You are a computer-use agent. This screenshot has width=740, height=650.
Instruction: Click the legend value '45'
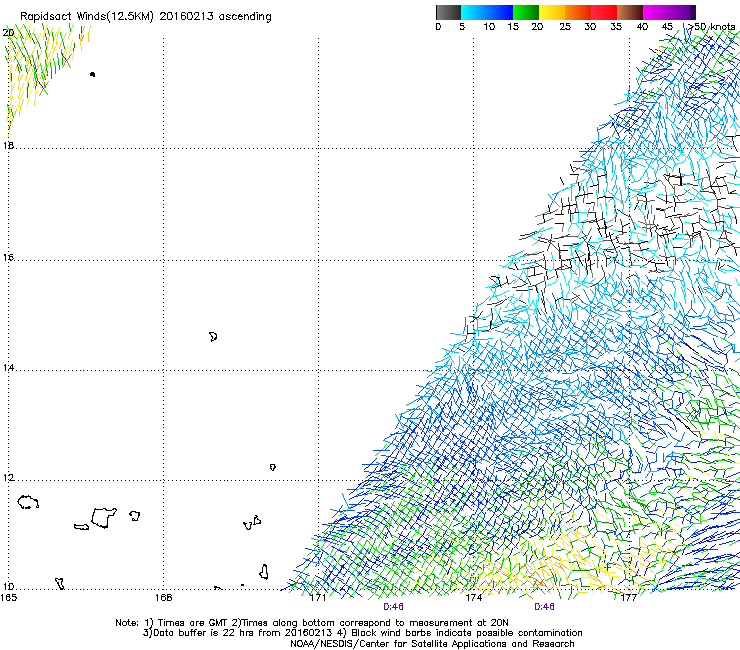point(667,27)
